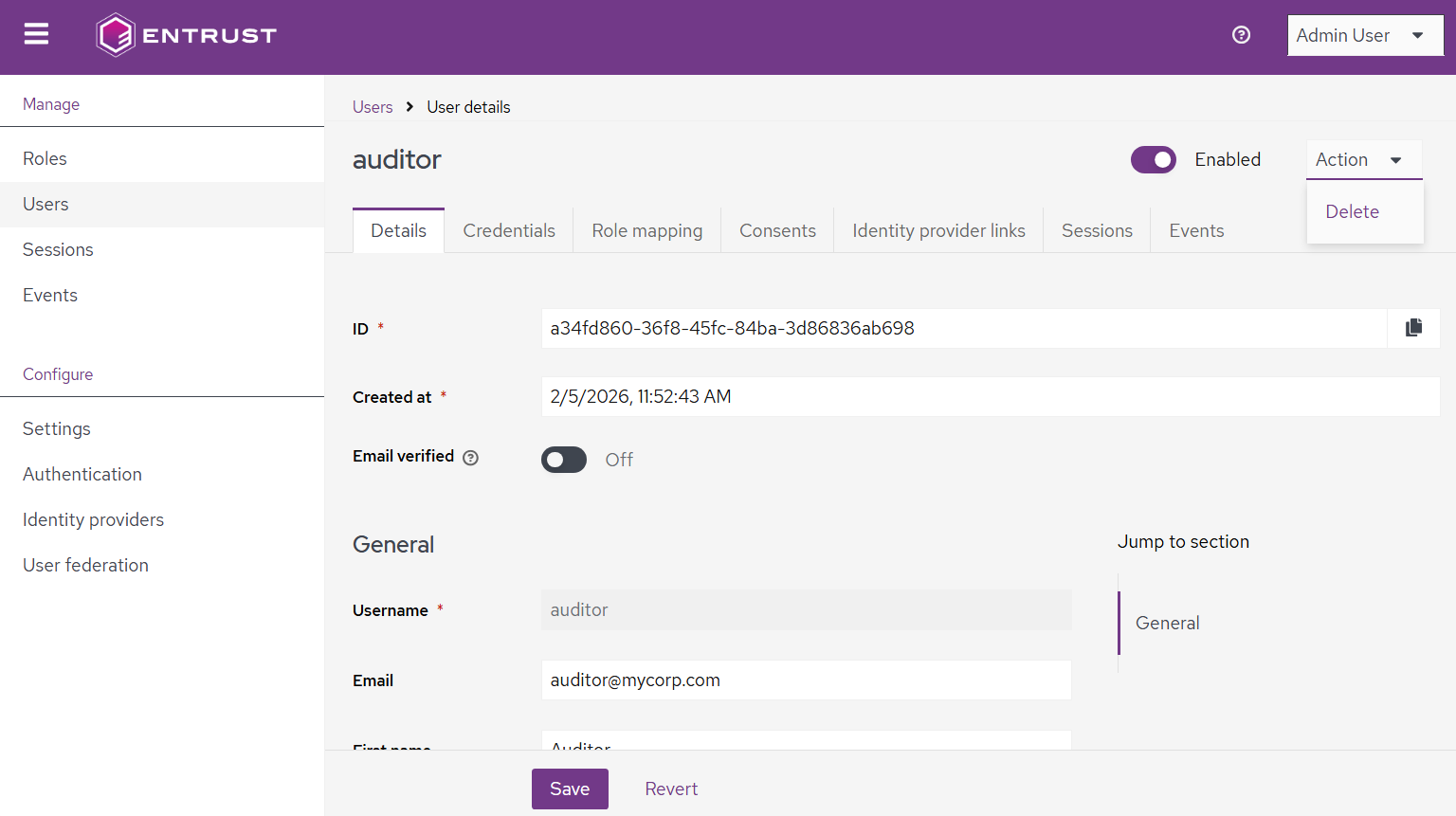Turn on the Email verified switch
Viewport: 1456px width, 816px height.
pyautogui.click(x=564, y=460)
